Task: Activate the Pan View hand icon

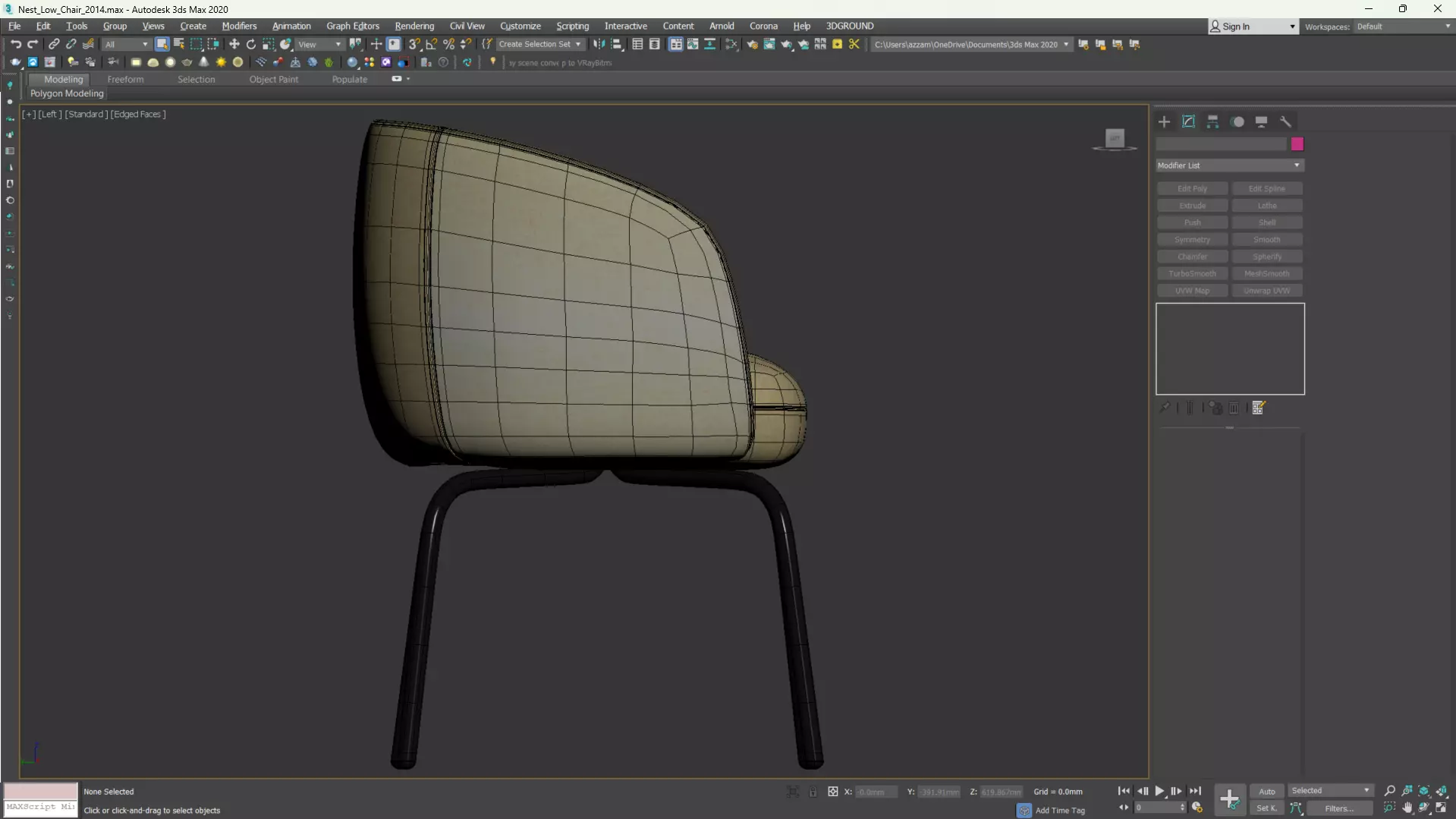Action: point(1407,808)
